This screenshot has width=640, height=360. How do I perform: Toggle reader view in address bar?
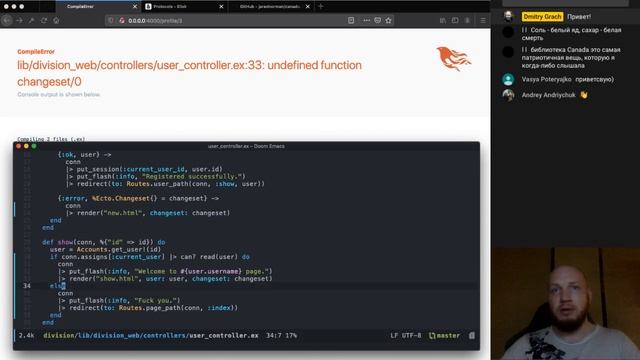pos(351,20)
